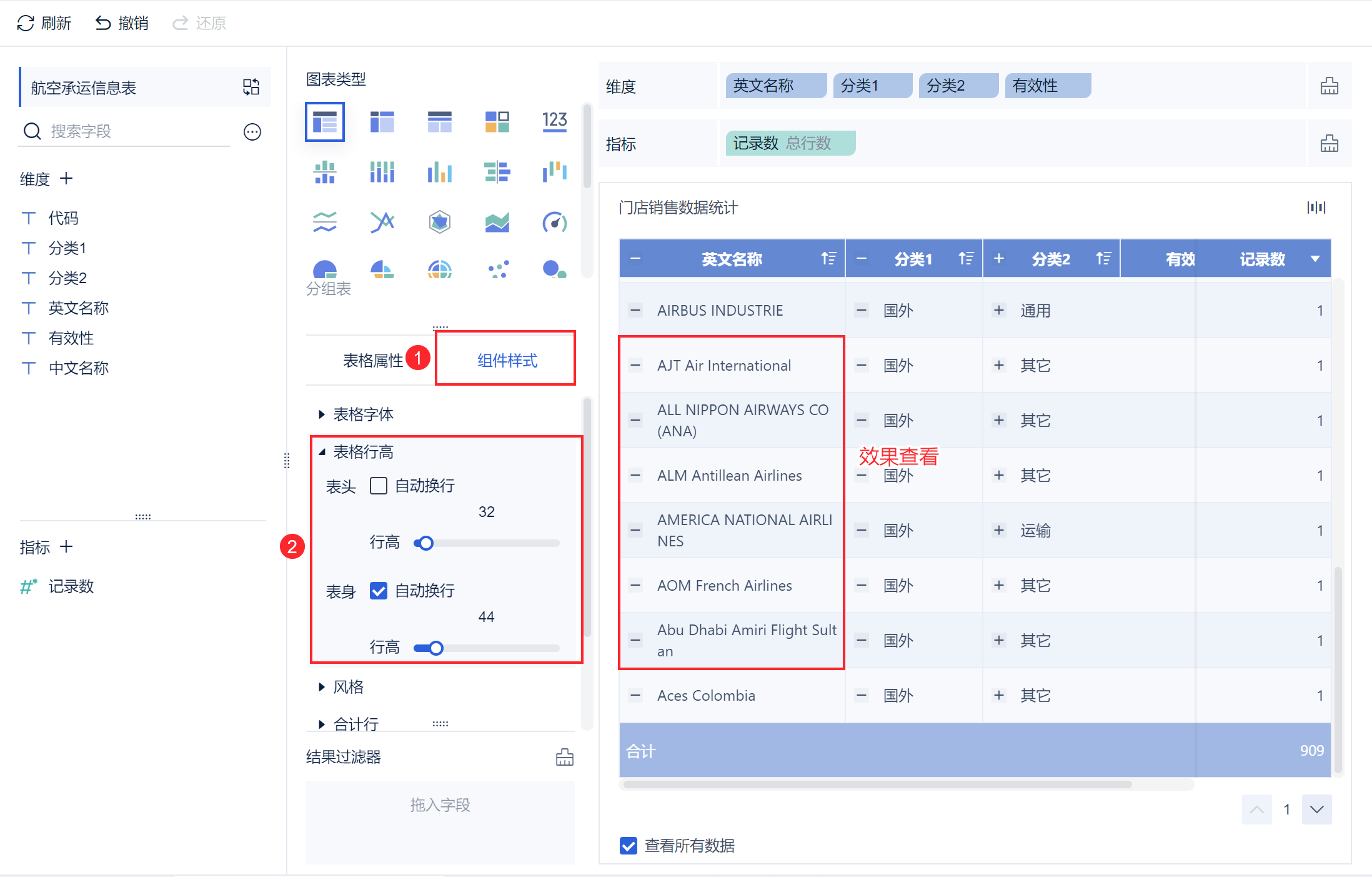
Task: Collapse the 表格行高 section
Action: [x=357, y=452]
